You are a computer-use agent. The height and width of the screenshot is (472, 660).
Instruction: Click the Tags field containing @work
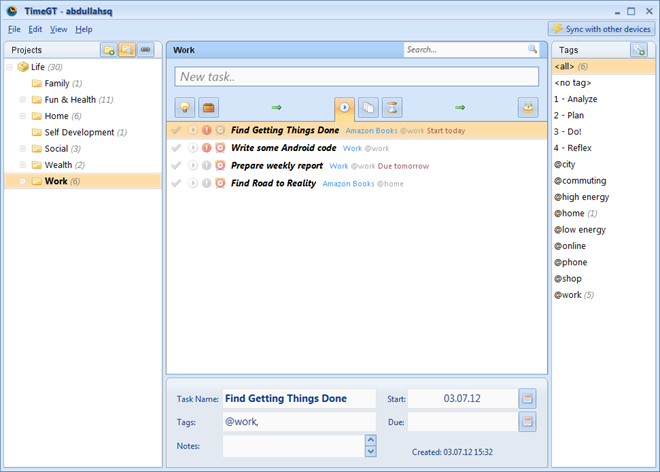(x=299, y=421)
